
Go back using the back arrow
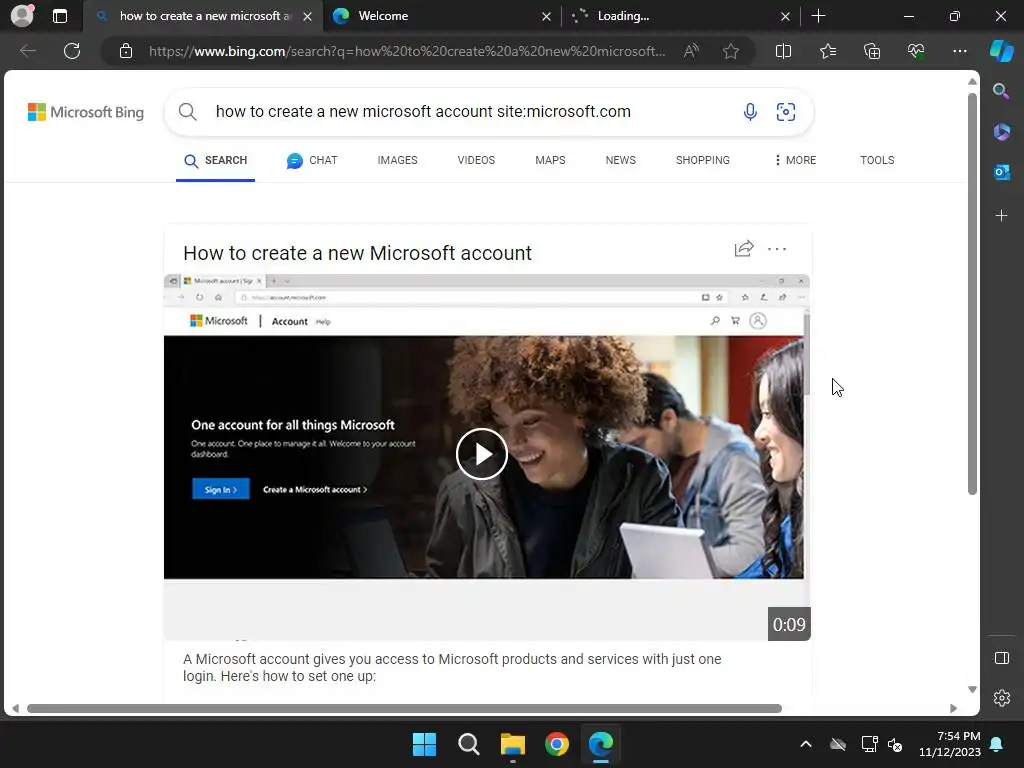click(27, 51)
